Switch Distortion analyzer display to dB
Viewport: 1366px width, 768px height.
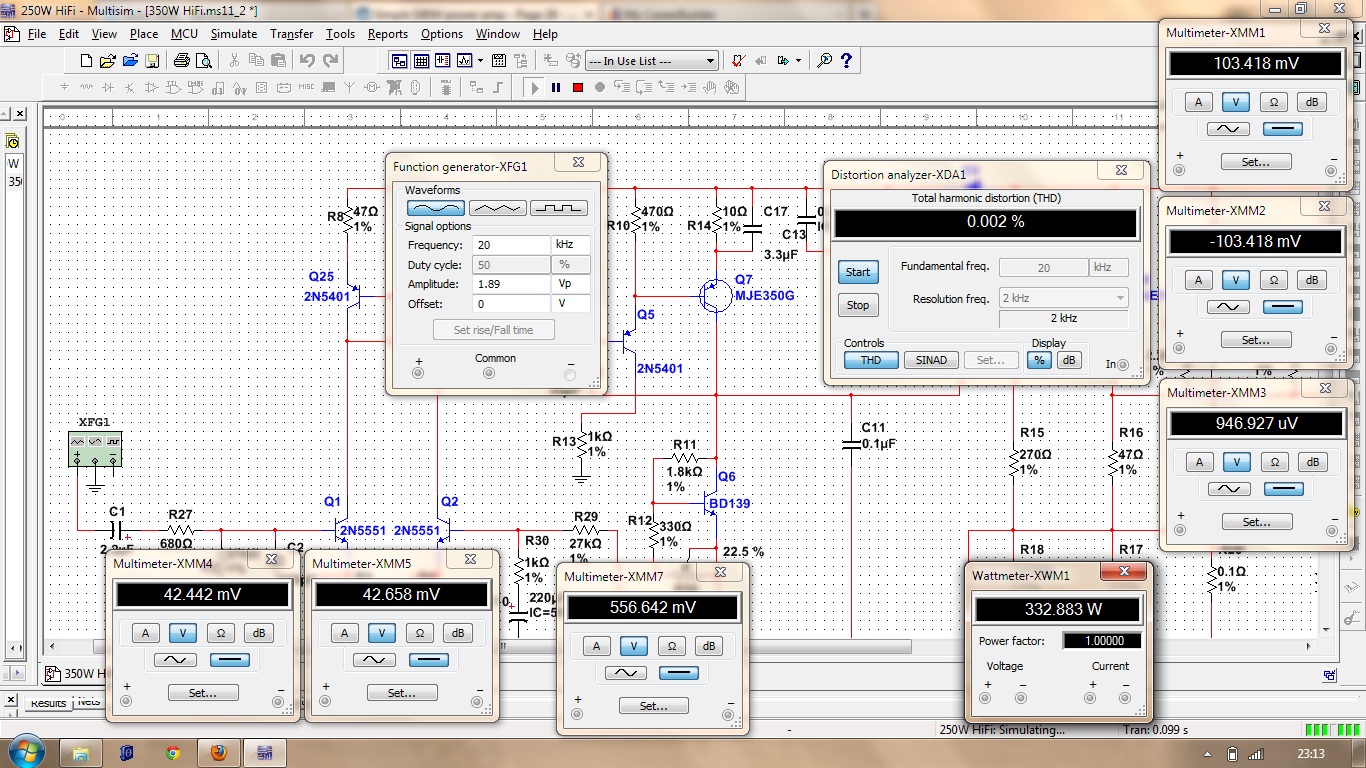(x=1070, y=360)
